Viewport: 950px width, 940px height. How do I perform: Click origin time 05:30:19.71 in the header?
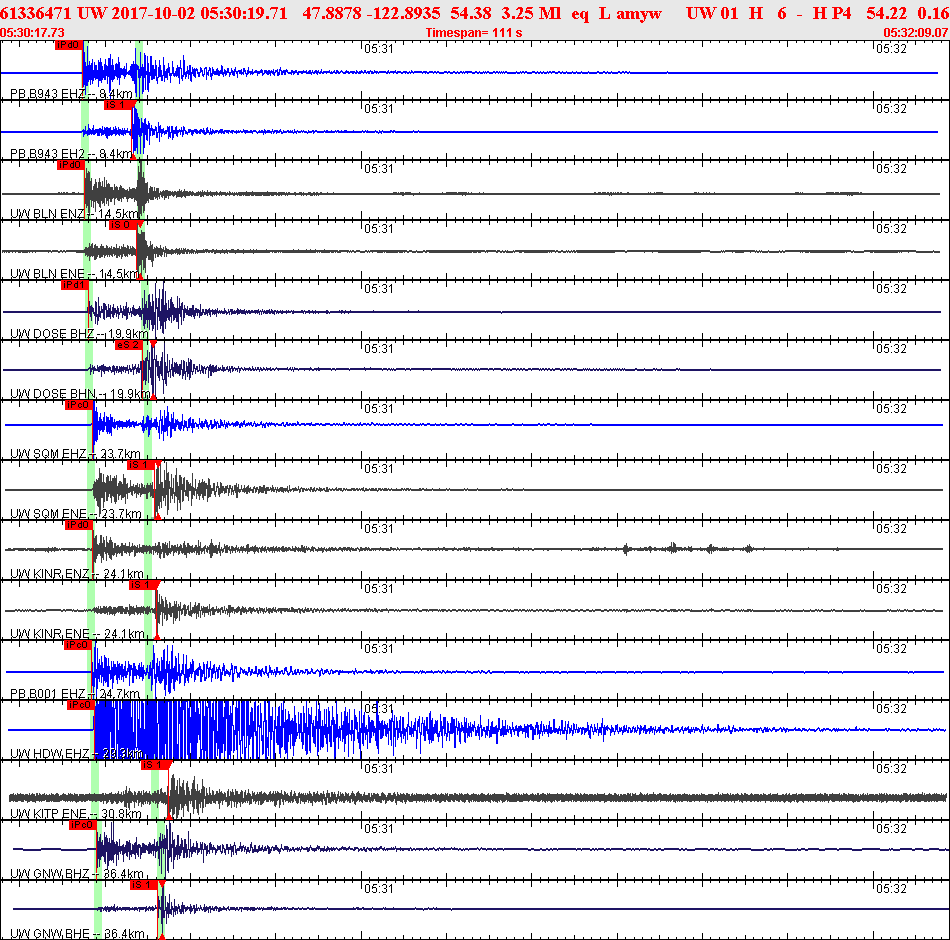(x=244, y=13)
